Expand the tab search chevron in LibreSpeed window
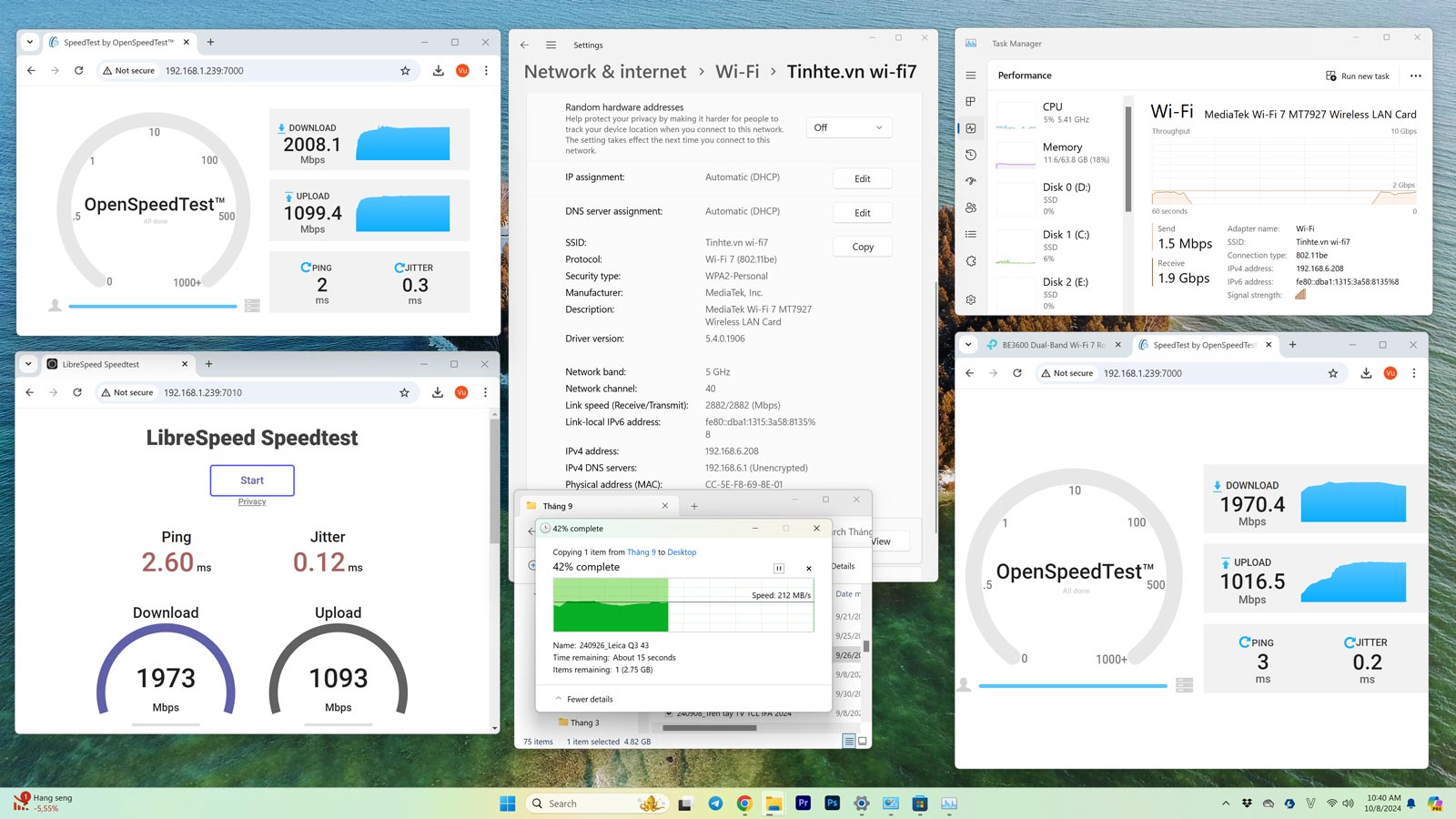Viewport: 1456px width, 819px height. 28,364
